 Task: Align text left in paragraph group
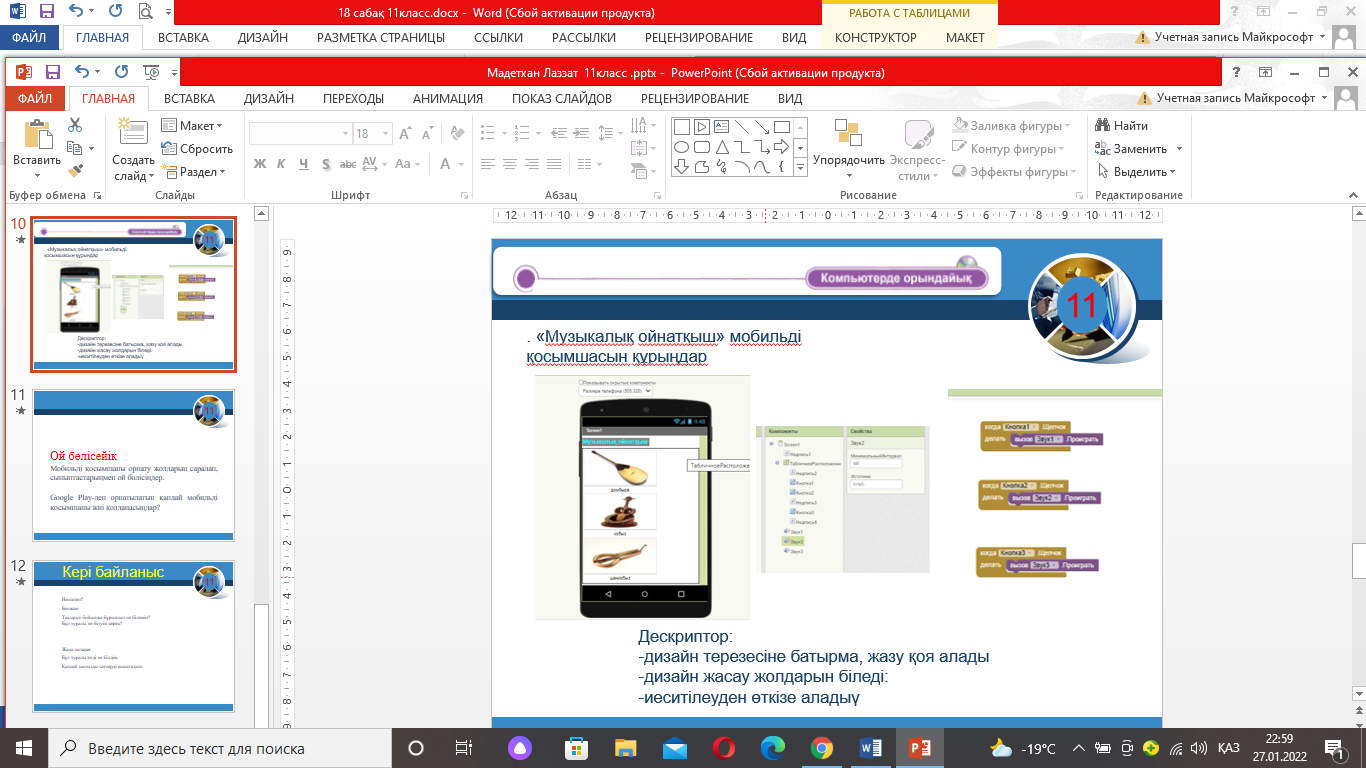tap(488, 164)
